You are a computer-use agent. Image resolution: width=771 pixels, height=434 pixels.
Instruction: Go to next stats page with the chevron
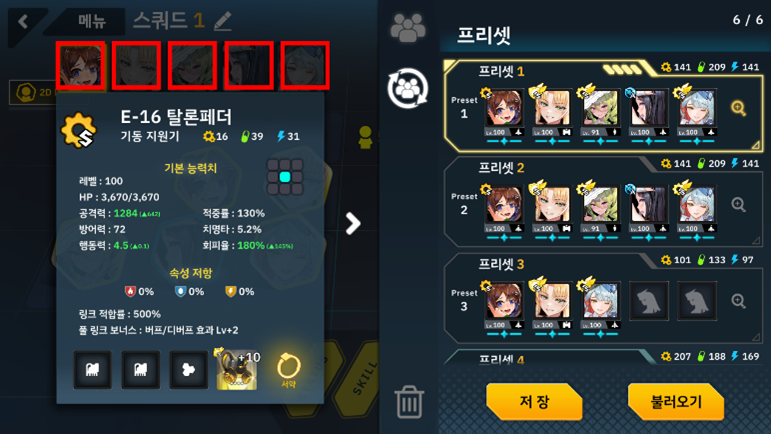[x=353, y=224]
